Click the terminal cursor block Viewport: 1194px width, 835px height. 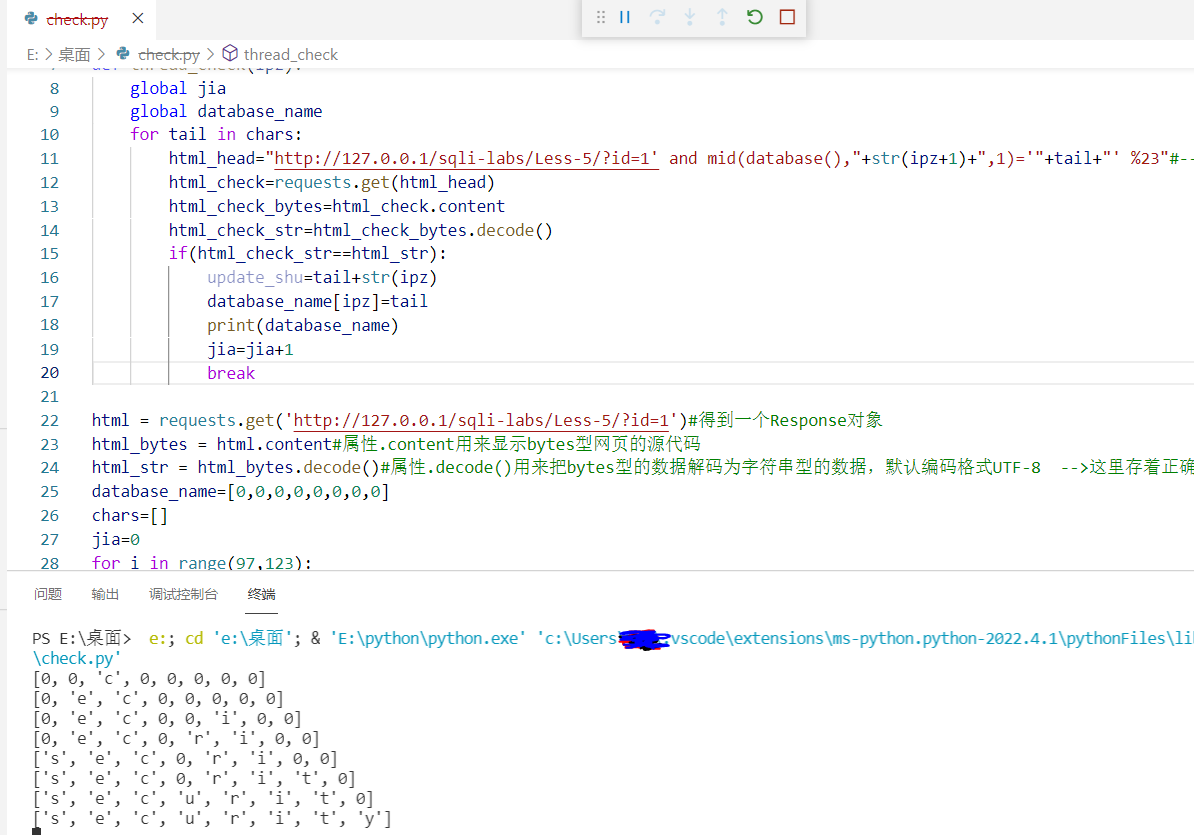(x=37, y=831)
